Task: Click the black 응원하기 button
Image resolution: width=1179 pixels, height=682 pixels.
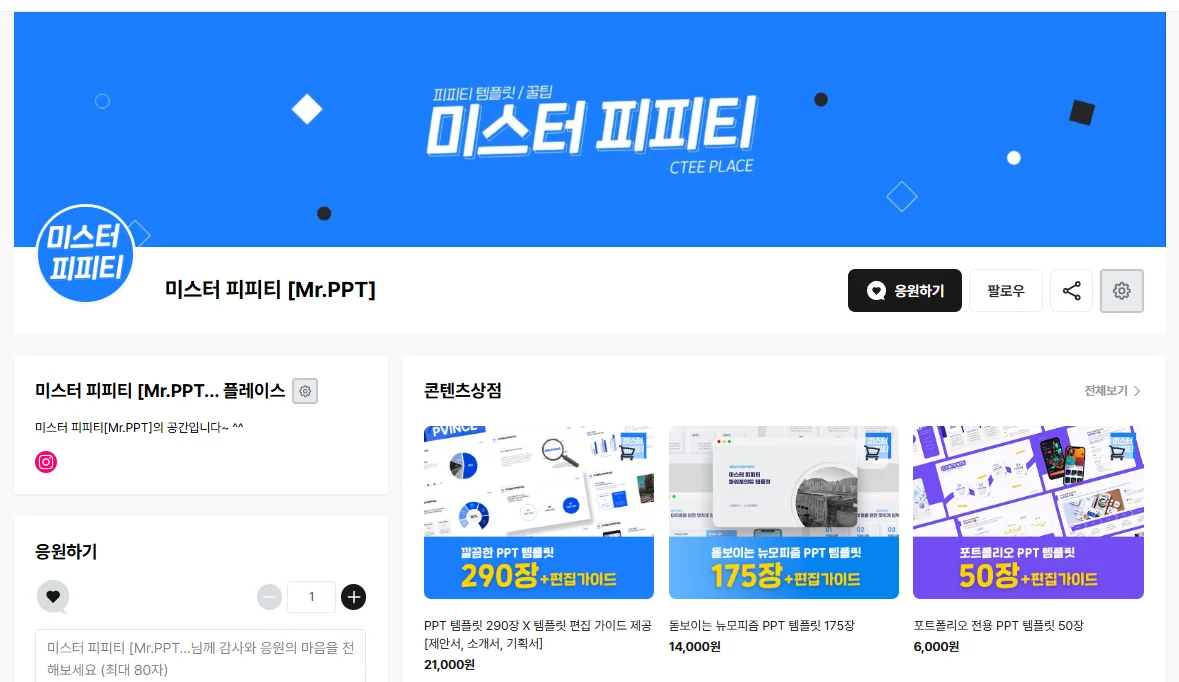Action: [x=905, y=290]
